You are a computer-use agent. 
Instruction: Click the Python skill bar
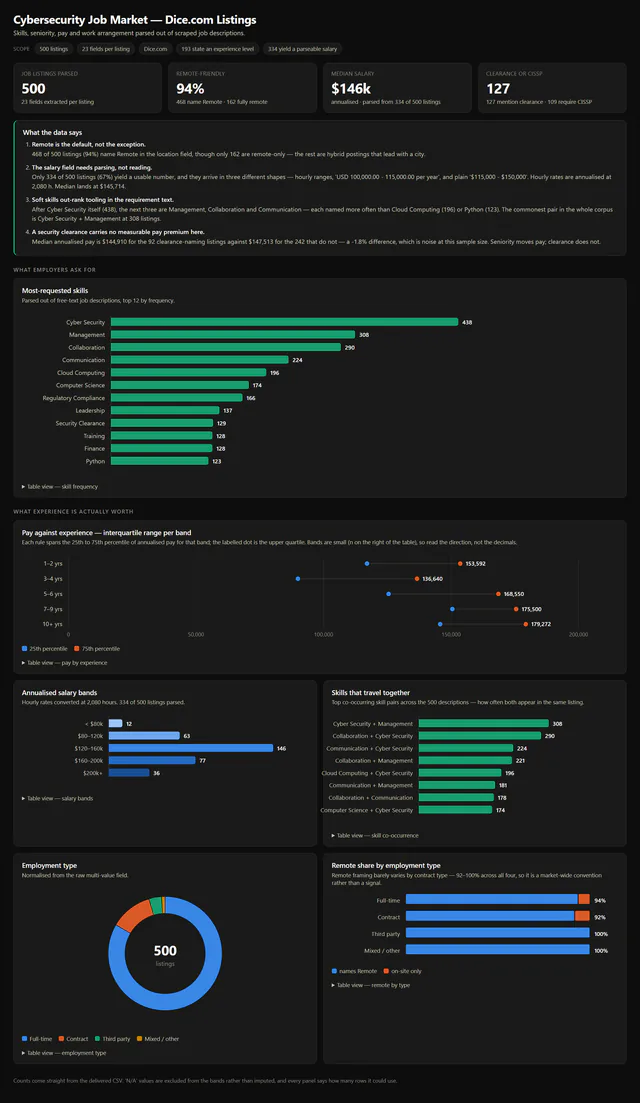pos(160,461)
